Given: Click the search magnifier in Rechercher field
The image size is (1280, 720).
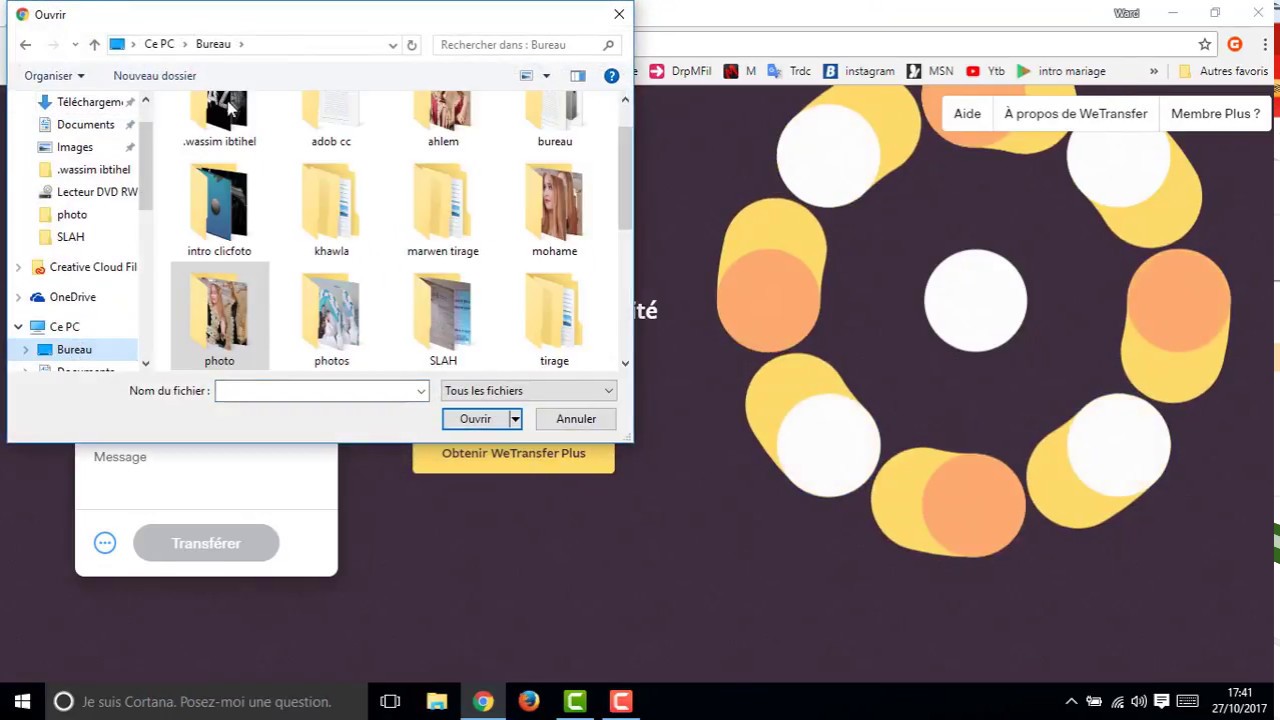Looking at the screenshot, I should point(608,44).
